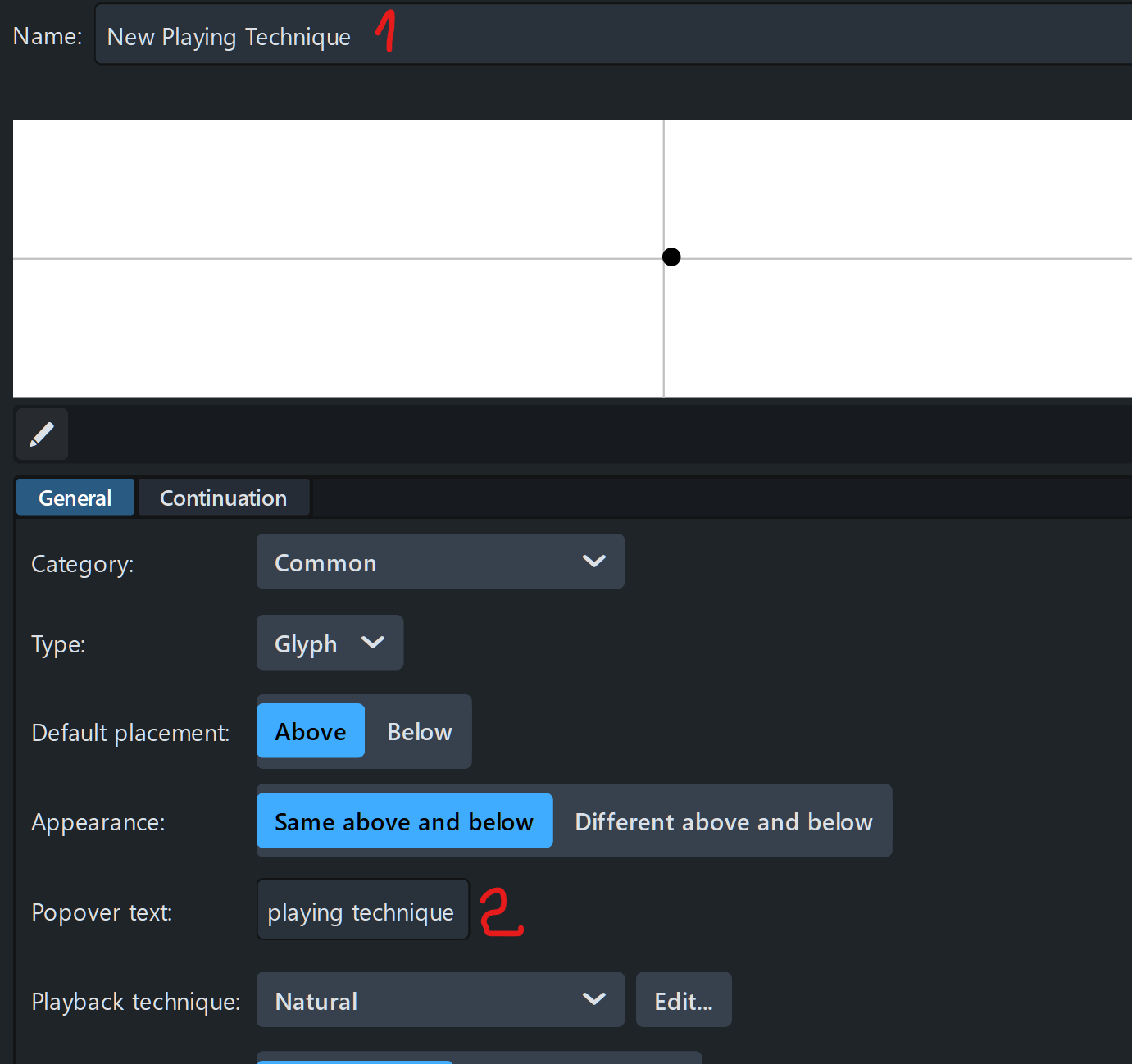Image resolution: width=1132 pixels, height=1064 pixels.
Task: Click the Popover text input field
Action: tap(363, 910)
